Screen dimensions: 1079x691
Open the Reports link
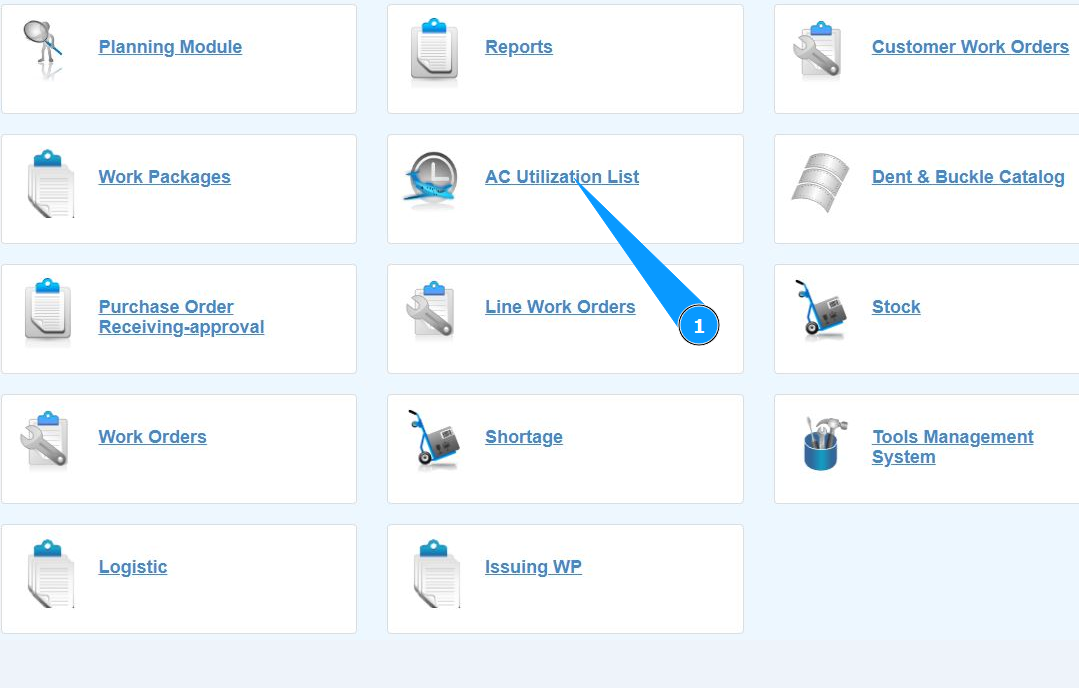519,47
